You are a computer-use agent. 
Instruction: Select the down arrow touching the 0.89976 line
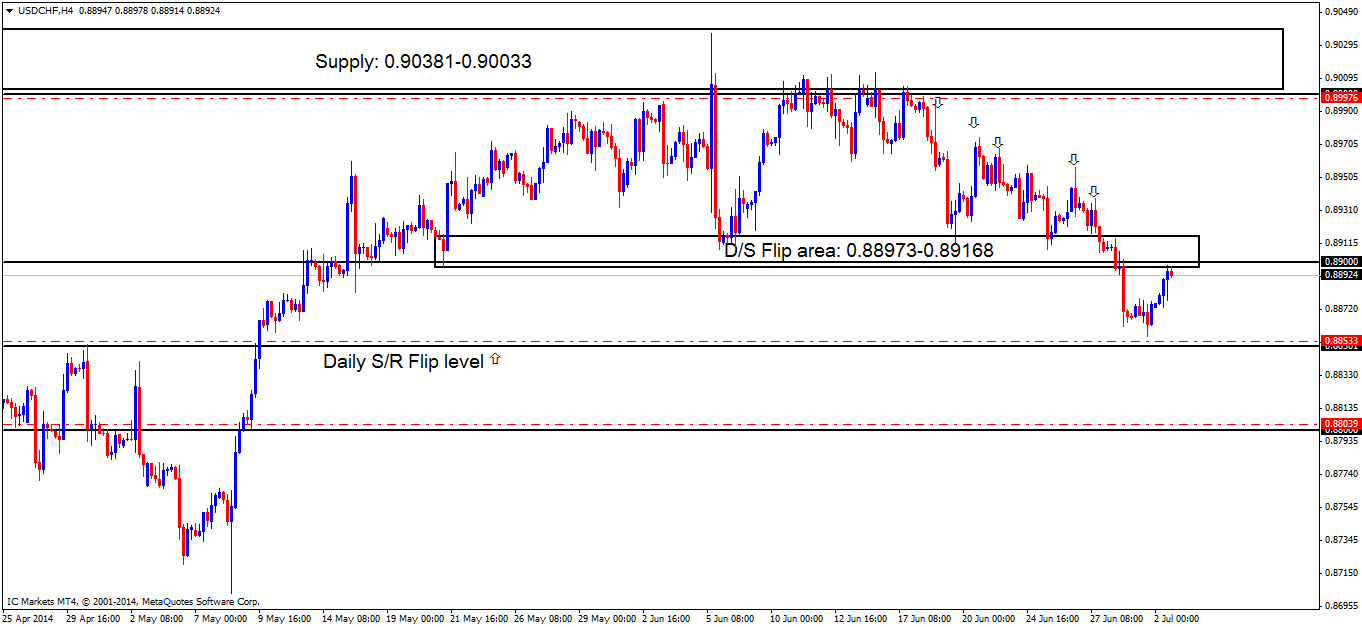click(x=937, y=102)
